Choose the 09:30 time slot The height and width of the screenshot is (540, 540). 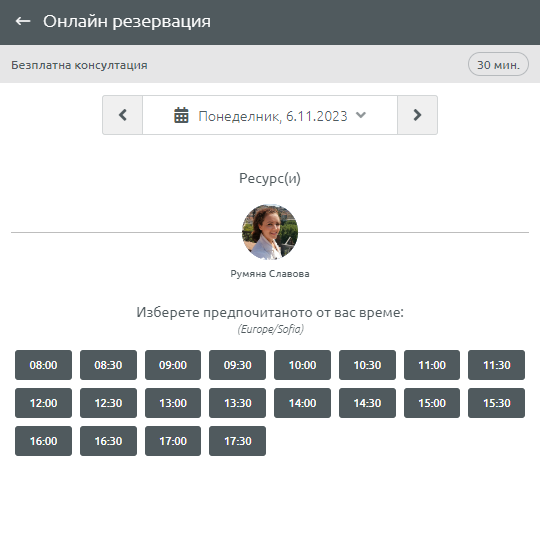point(238,365)
